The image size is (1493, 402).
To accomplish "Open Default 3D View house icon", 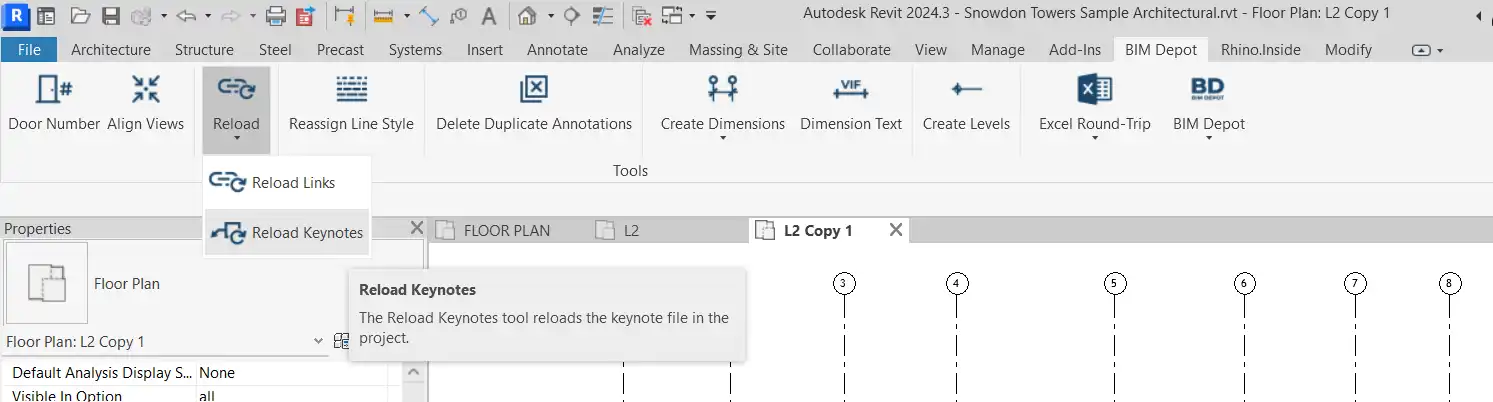I will coord(527,15).
